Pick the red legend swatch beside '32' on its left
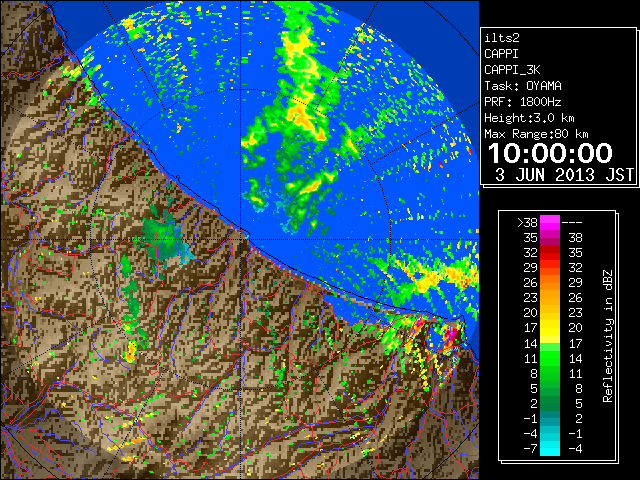This screenshot has width=640, height=480. pyautogui.click(x=550, y=253)
